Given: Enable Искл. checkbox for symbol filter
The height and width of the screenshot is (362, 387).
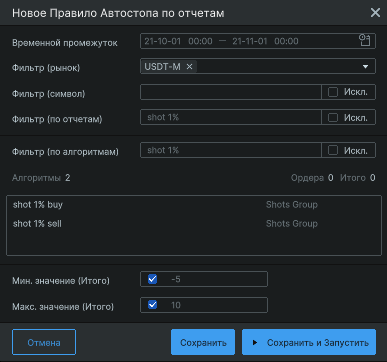Looking at the screenshot, I should click(x=333, y=92).
